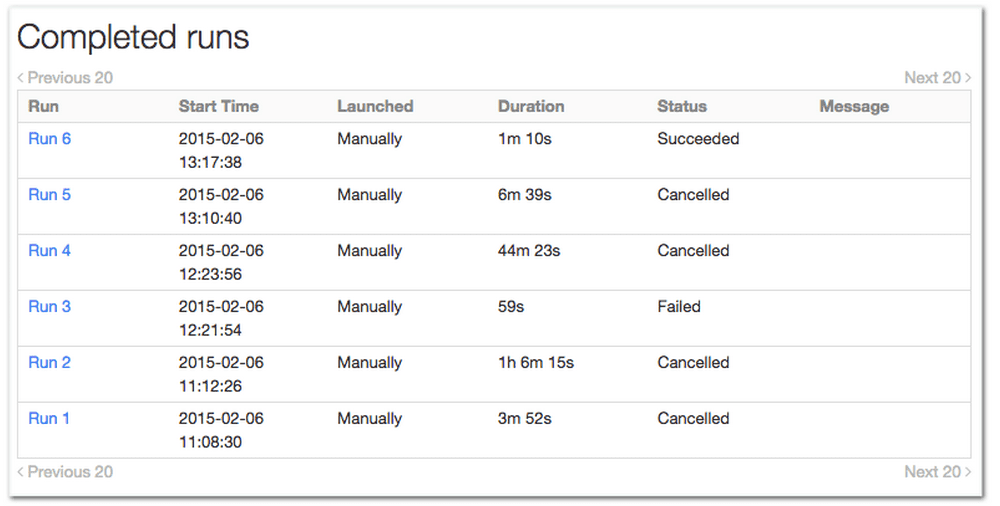
Task: Go to Previous 20 at top
Action: (x=66, y=78)
